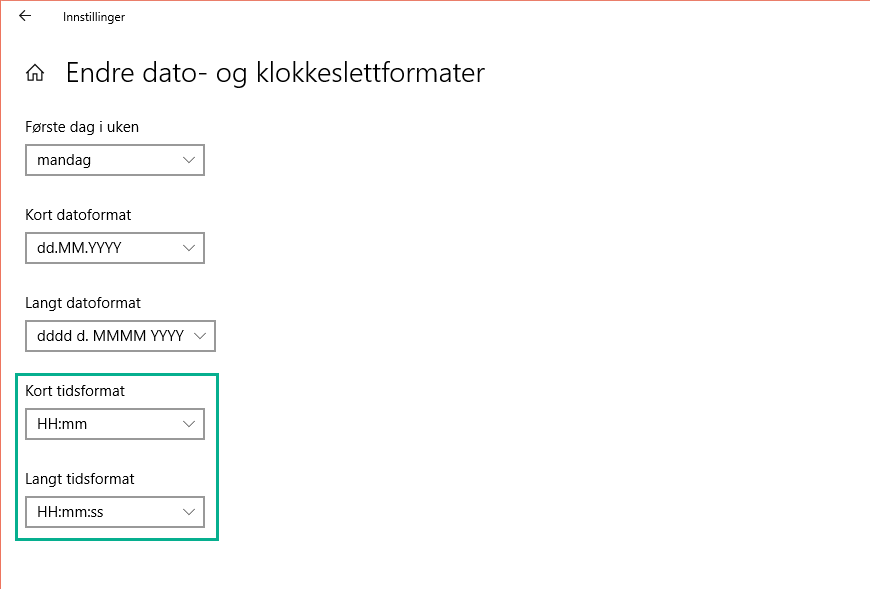The height and width of the screenshot is (589, 870).
Task: Click the chevron beside dddd d. MMMM YYYY
Action: coord(201,336)
